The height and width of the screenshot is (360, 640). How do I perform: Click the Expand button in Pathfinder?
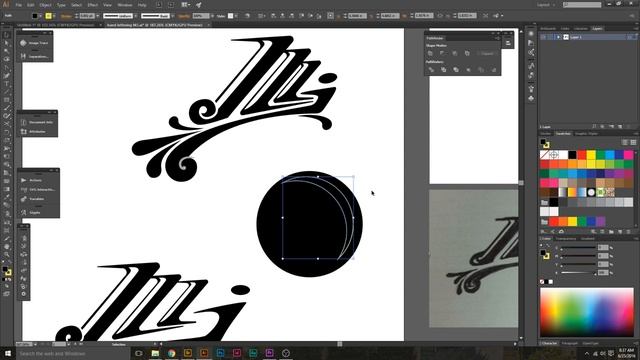click(x=486, y=53)
